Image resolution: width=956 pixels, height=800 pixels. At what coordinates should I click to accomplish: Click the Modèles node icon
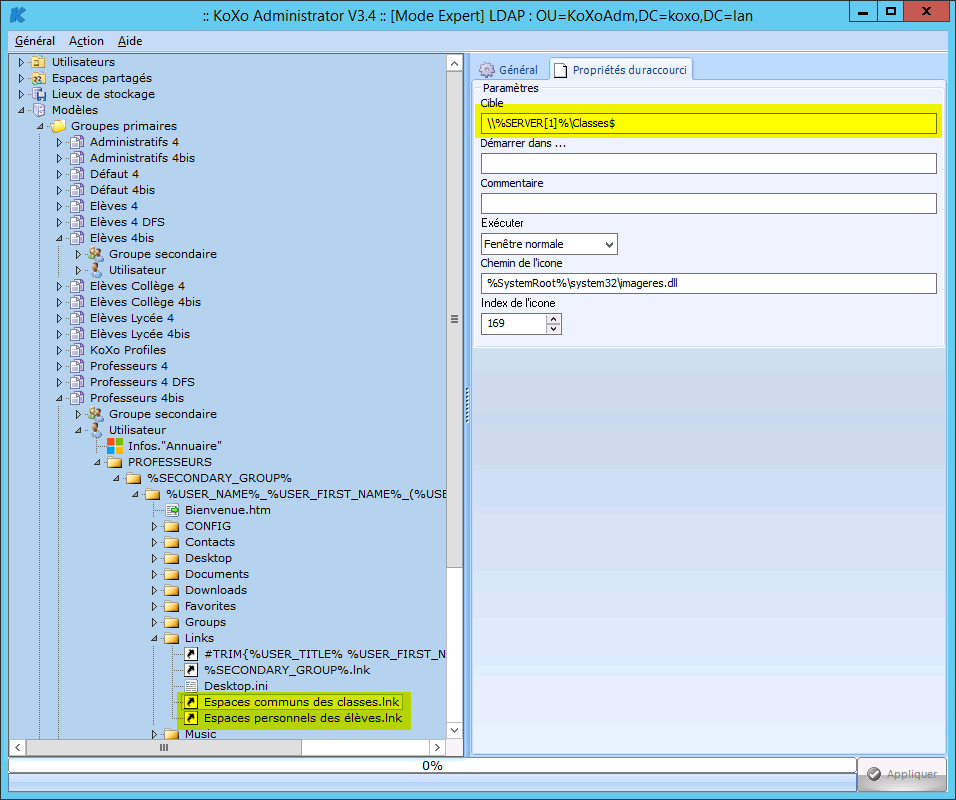pyautogui.click(x=38, y=110)
